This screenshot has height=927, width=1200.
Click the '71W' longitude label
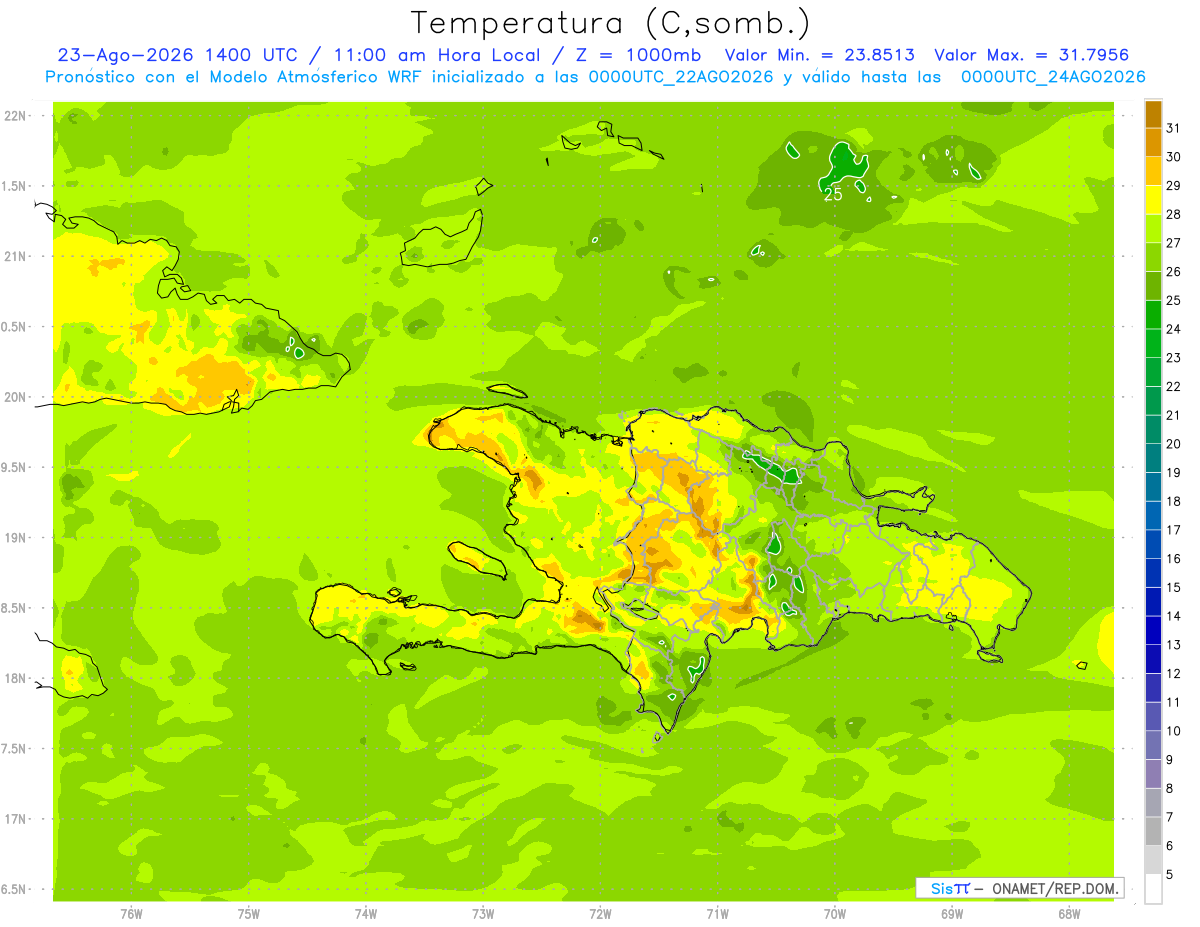click(x=717, y=914)
